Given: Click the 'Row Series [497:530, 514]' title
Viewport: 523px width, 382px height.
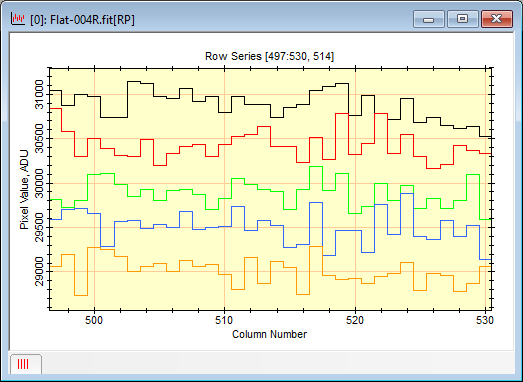Looking at the screenshot, I should pyautogui.click(x=269, y=56).
